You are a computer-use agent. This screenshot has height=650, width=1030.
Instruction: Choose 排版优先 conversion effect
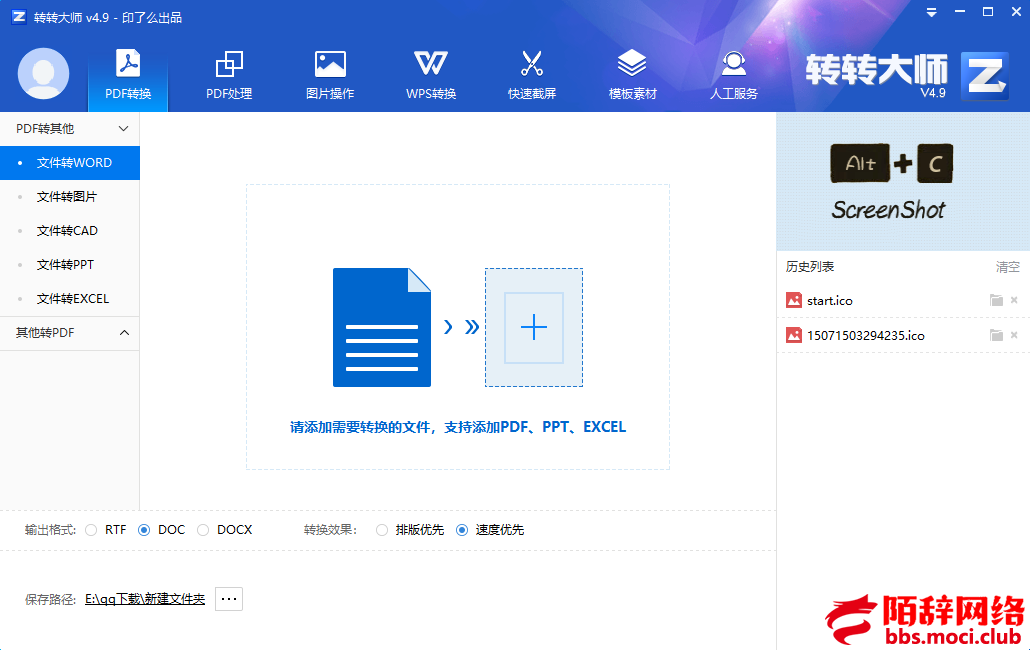(x=382, y=530)
